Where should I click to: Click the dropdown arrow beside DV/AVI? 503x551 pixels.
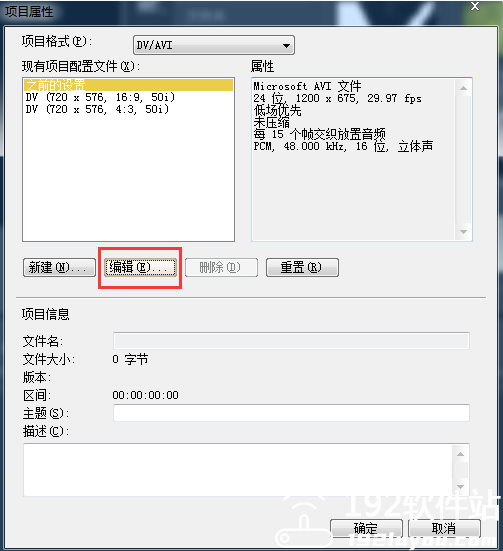tap(286, 46)
